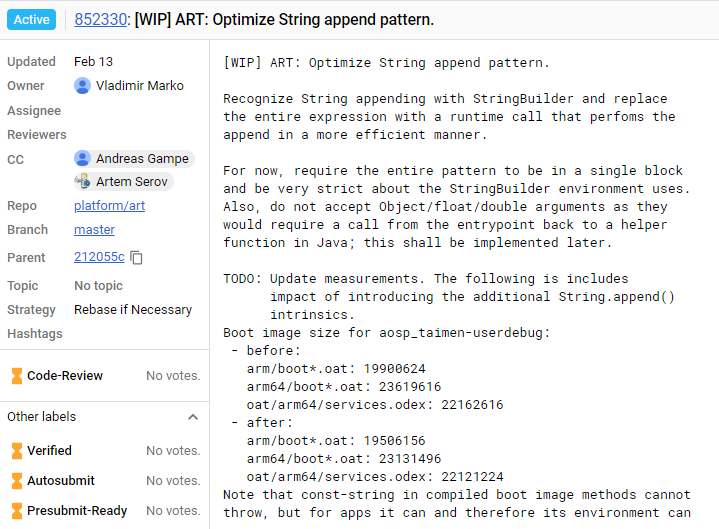Click the Active status badge
Screen dimensions: 719x529
tap(32, 20)
